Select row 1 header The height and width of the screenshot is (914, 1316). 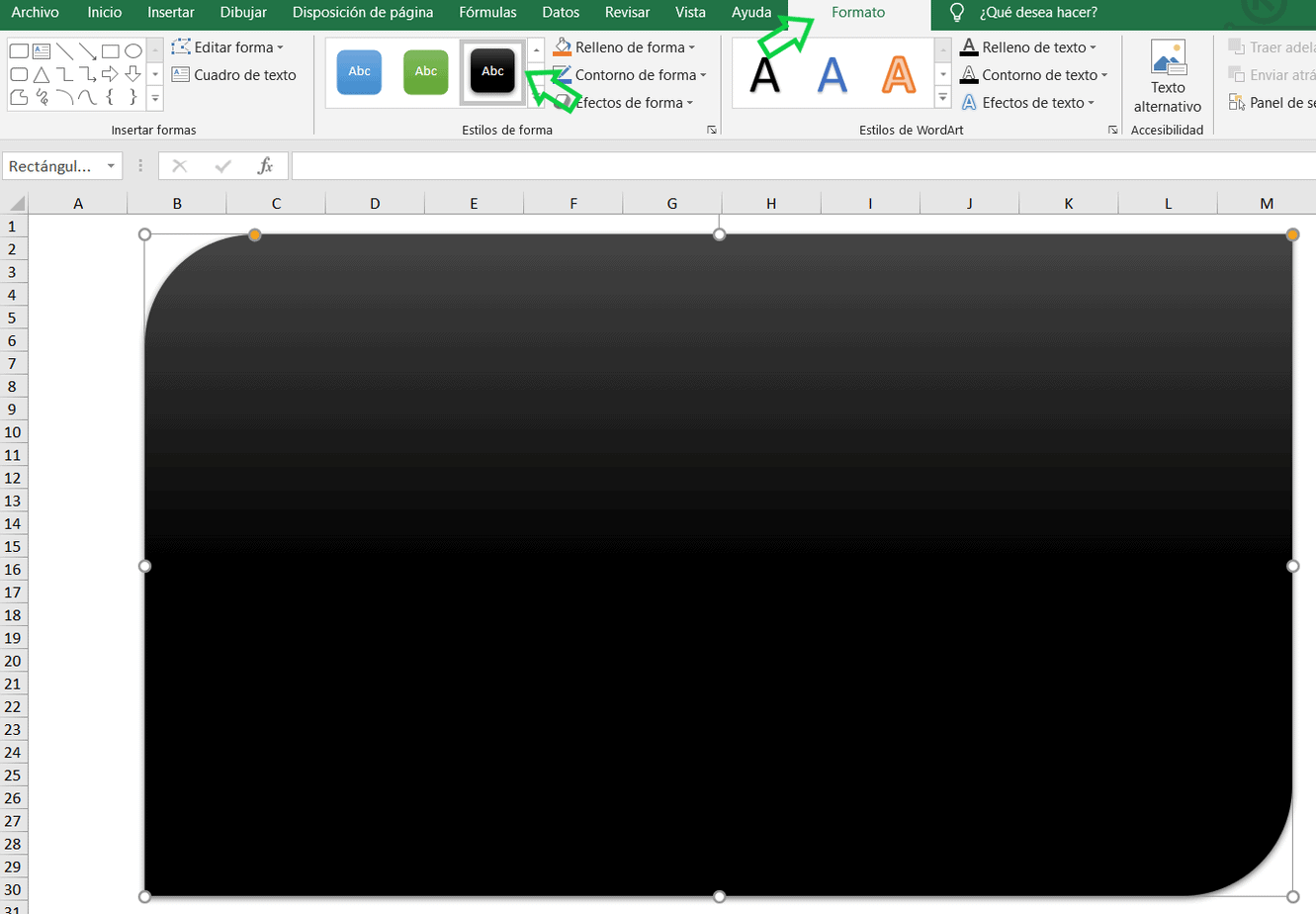click(x=13, y=227)
